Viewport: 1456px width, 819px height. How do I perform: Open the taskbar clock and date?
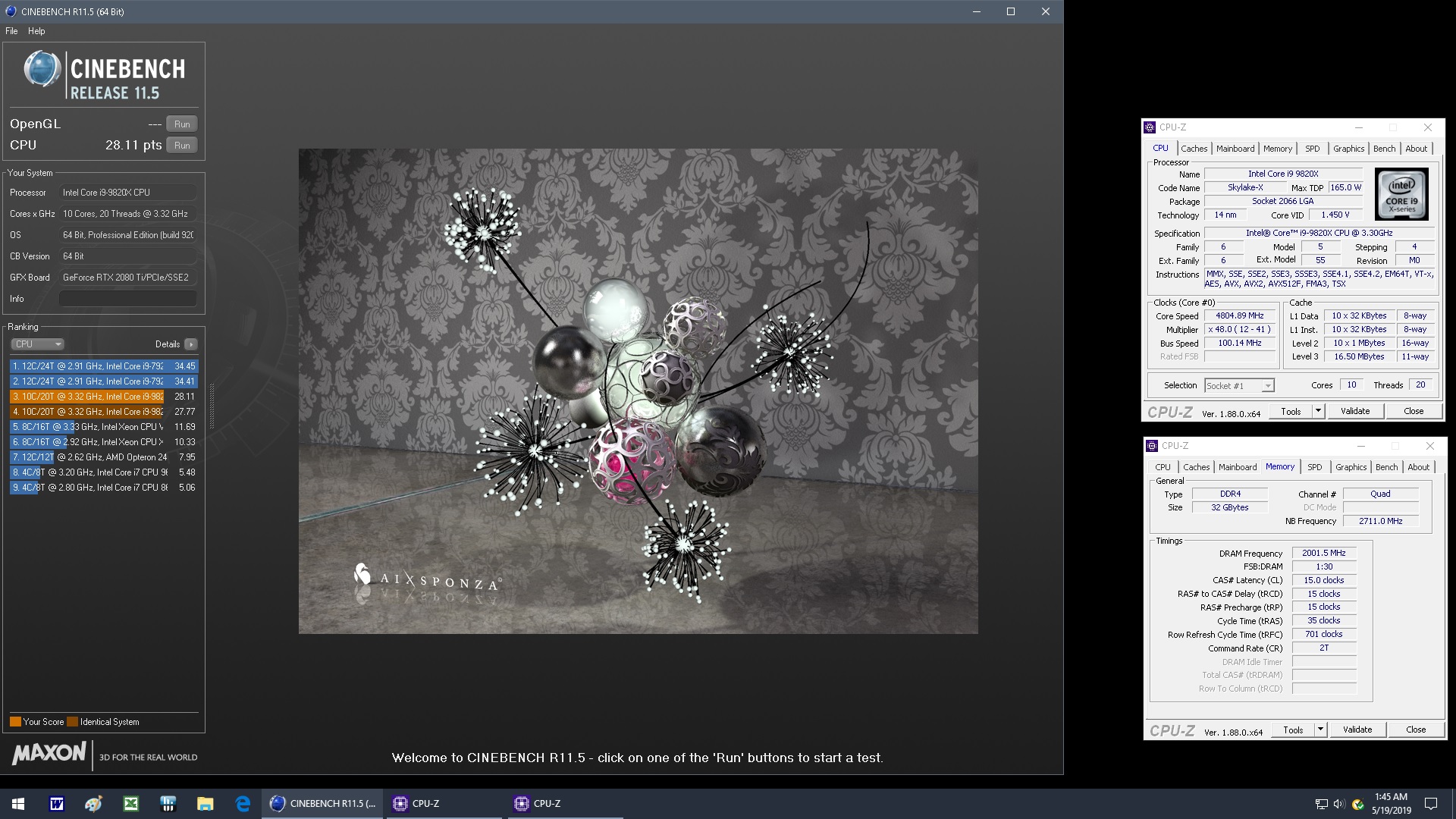tap(1391, 804)
